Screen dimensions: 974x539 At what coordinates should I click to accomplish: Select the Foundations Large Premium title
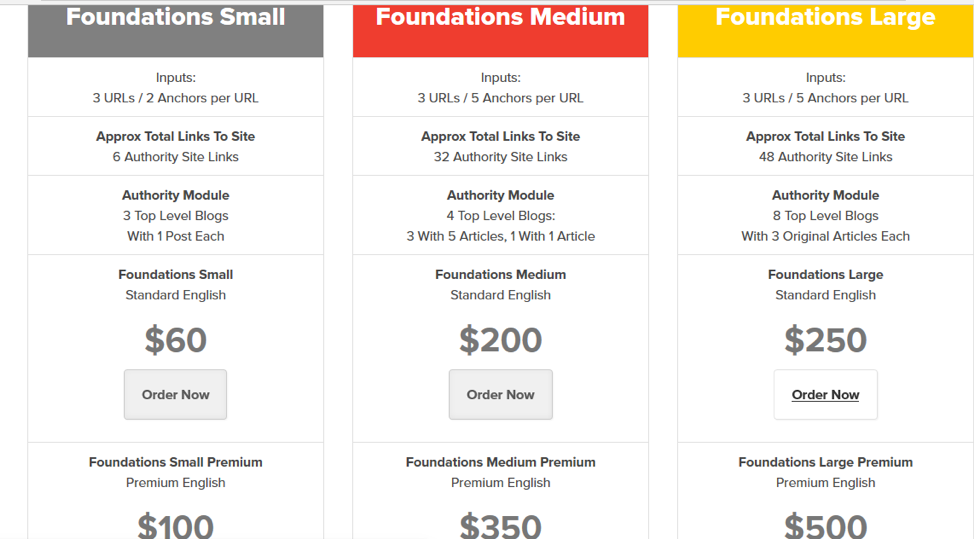tap(826, 462)
